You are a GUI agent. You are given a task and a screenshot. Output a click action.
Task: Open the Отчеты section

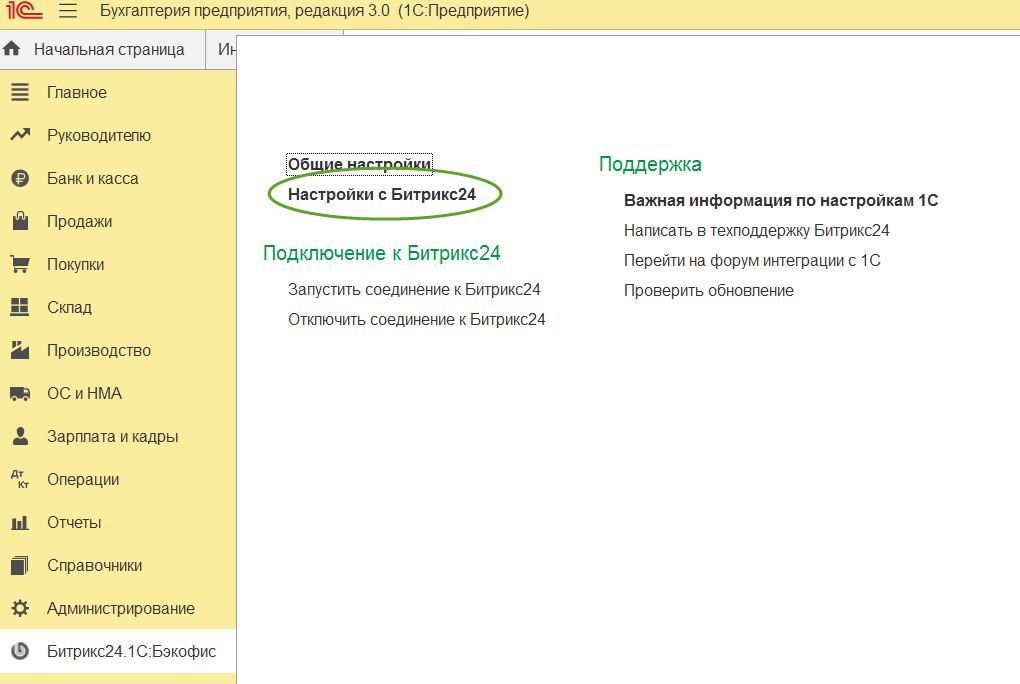click(118, 522)
